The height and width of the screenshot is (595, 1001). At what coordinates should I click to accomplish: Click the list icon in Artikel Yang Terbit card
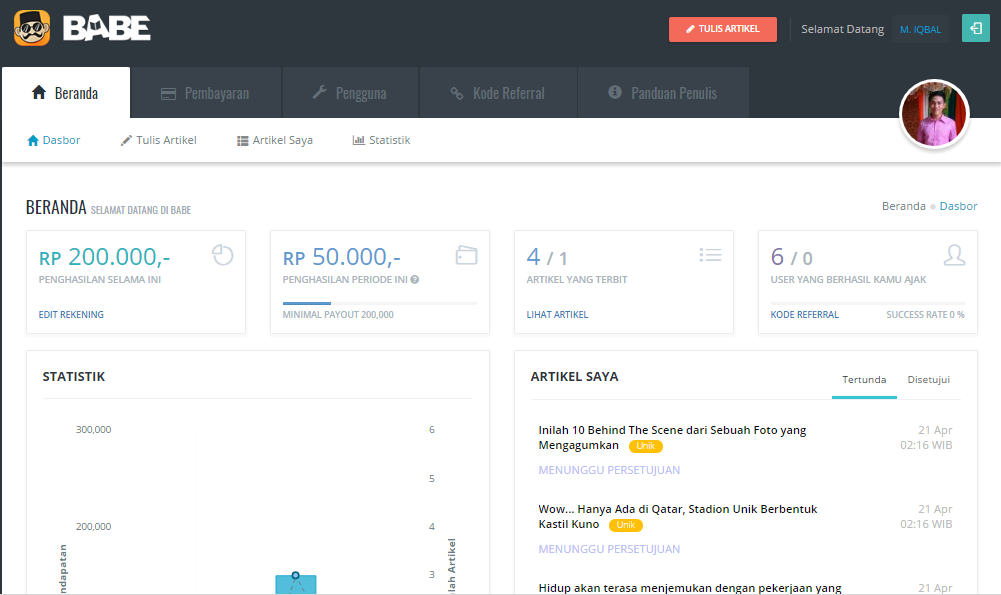click(710, 255)
